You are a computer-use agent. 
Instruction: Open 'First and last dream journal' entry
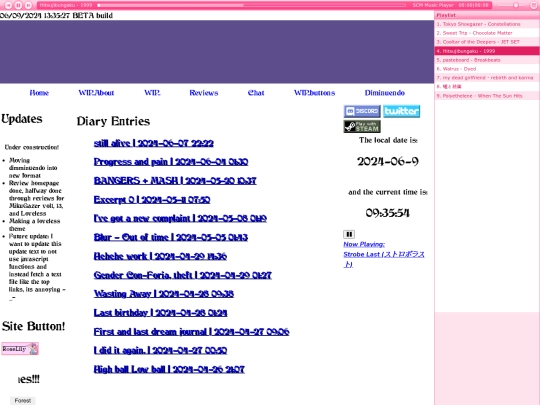[191, 332]
